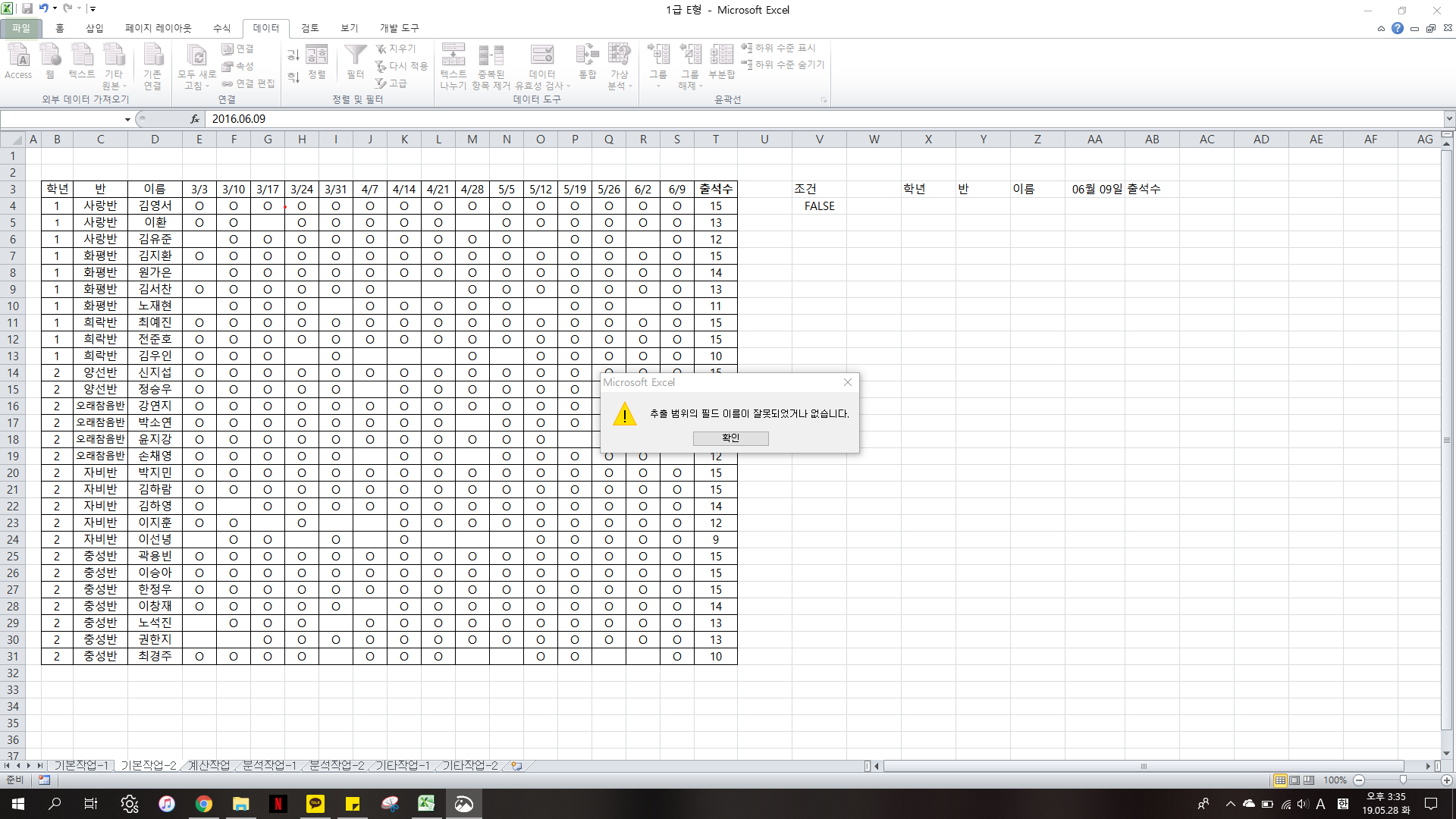Switch to Page Break Preview view
The width and height of the screenshot is (1456, 819).
1309,780
